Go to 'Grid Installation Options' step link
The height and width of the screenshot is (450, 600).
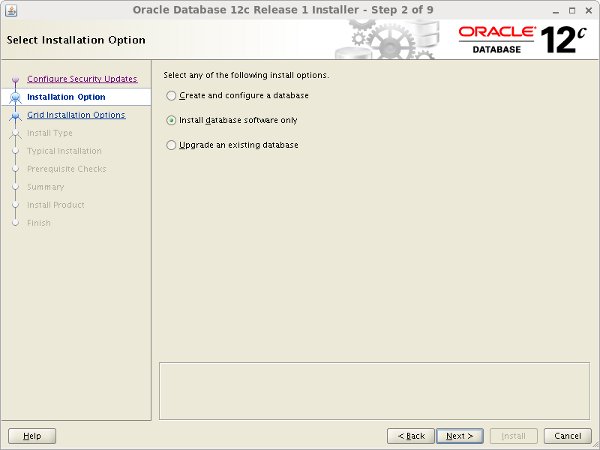tap(76, 115)
